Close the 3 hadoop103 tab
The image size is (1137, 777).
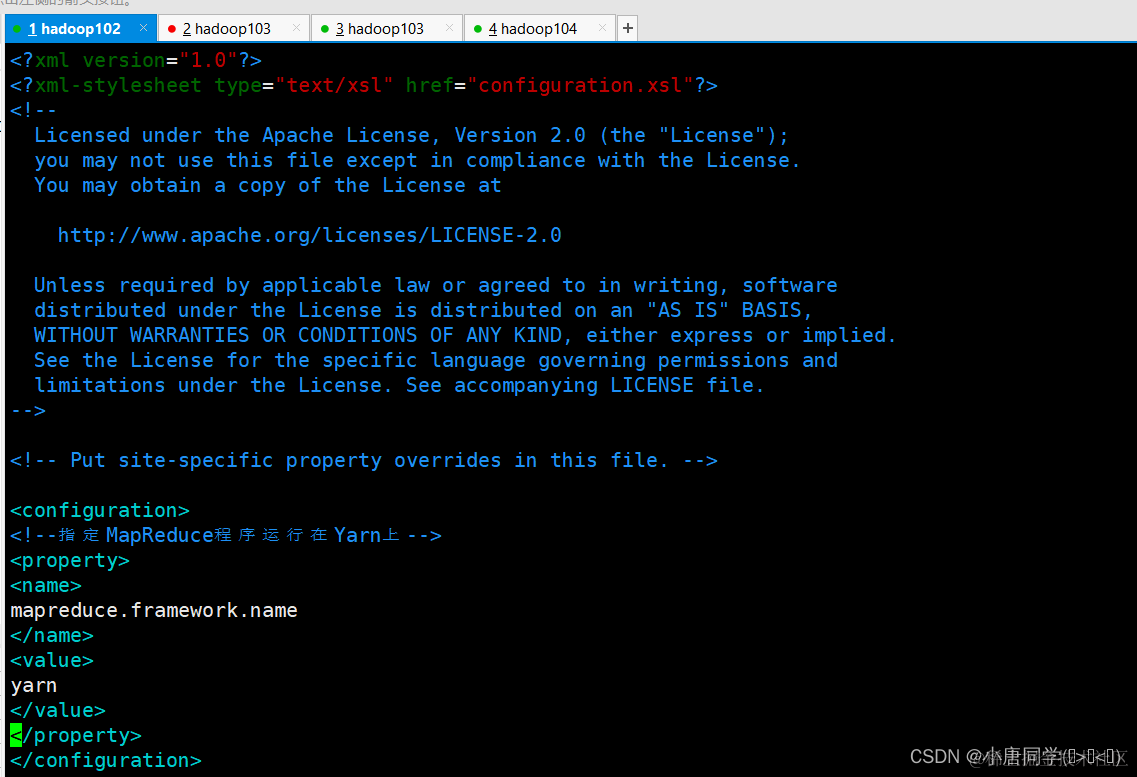click(x=450, y=28)
